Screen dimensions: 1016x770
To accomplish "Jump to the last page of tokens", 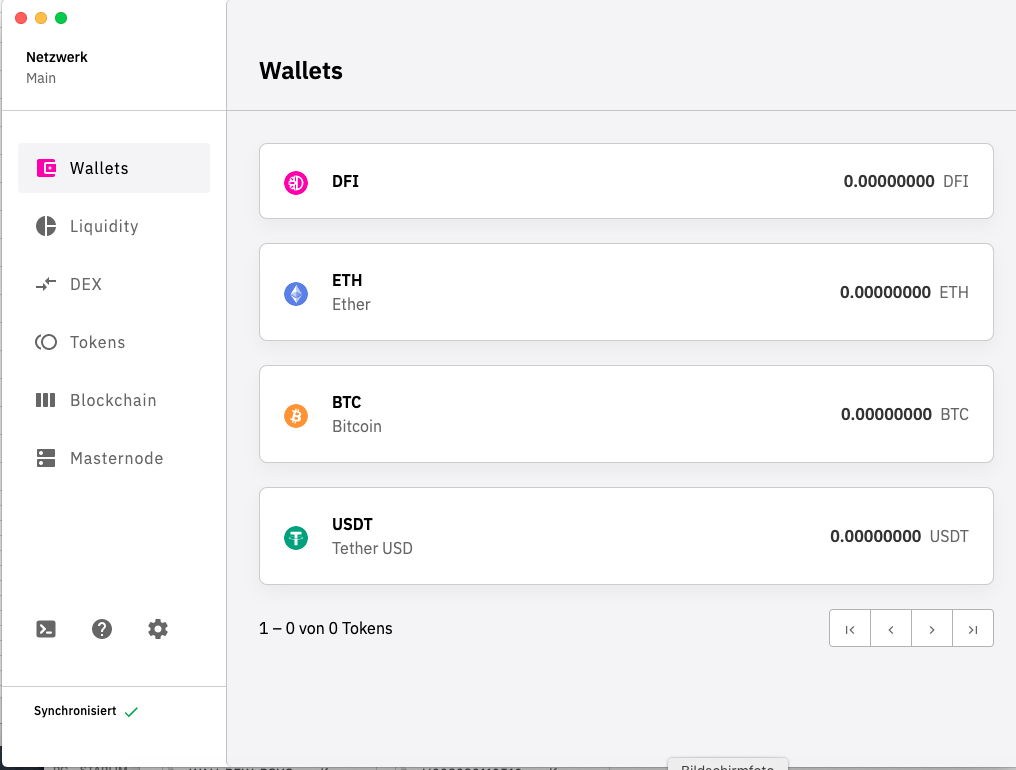I will click(x=973, y=629).
